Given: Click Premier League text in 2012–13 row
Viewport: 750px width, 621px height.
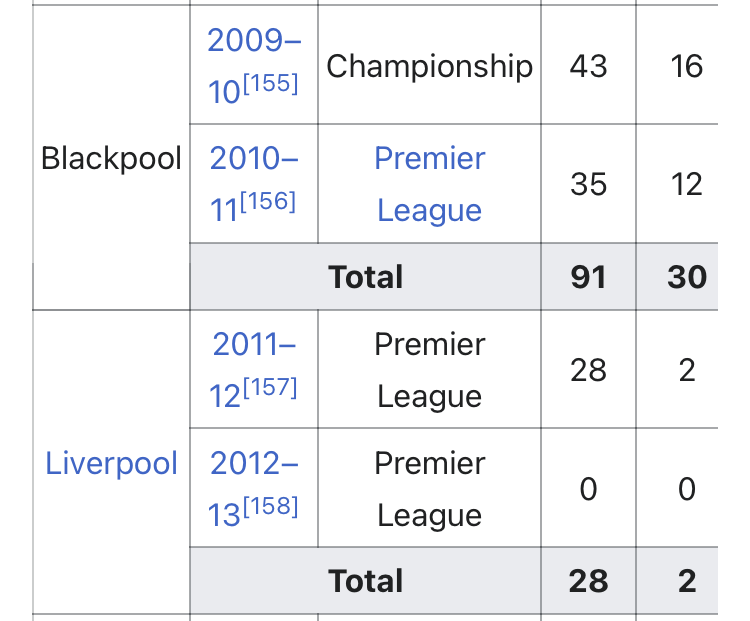Looking at the screenshot, I should coord(430,489).
